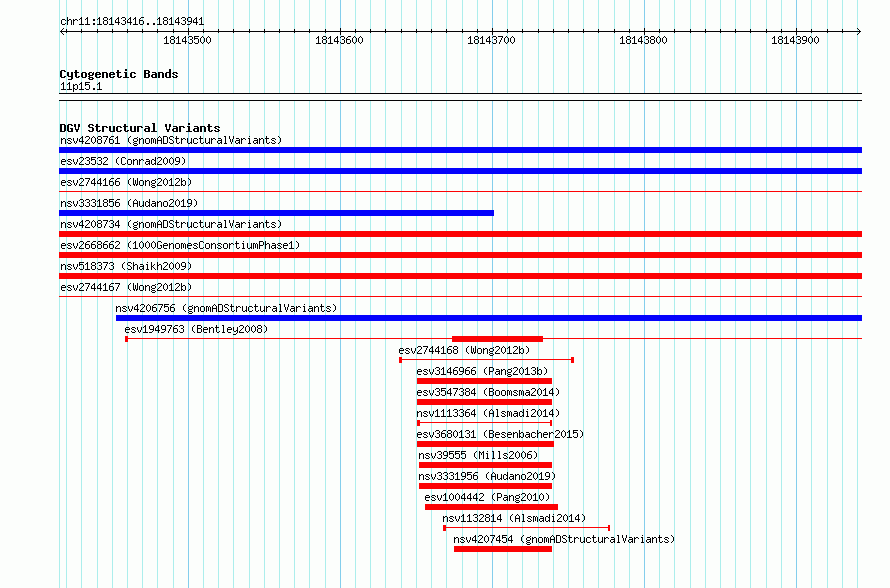The width and height of the screenshot is (890, 588).
Task: Click the nsv4208761 gnomAD variant label
Action: 171,140
